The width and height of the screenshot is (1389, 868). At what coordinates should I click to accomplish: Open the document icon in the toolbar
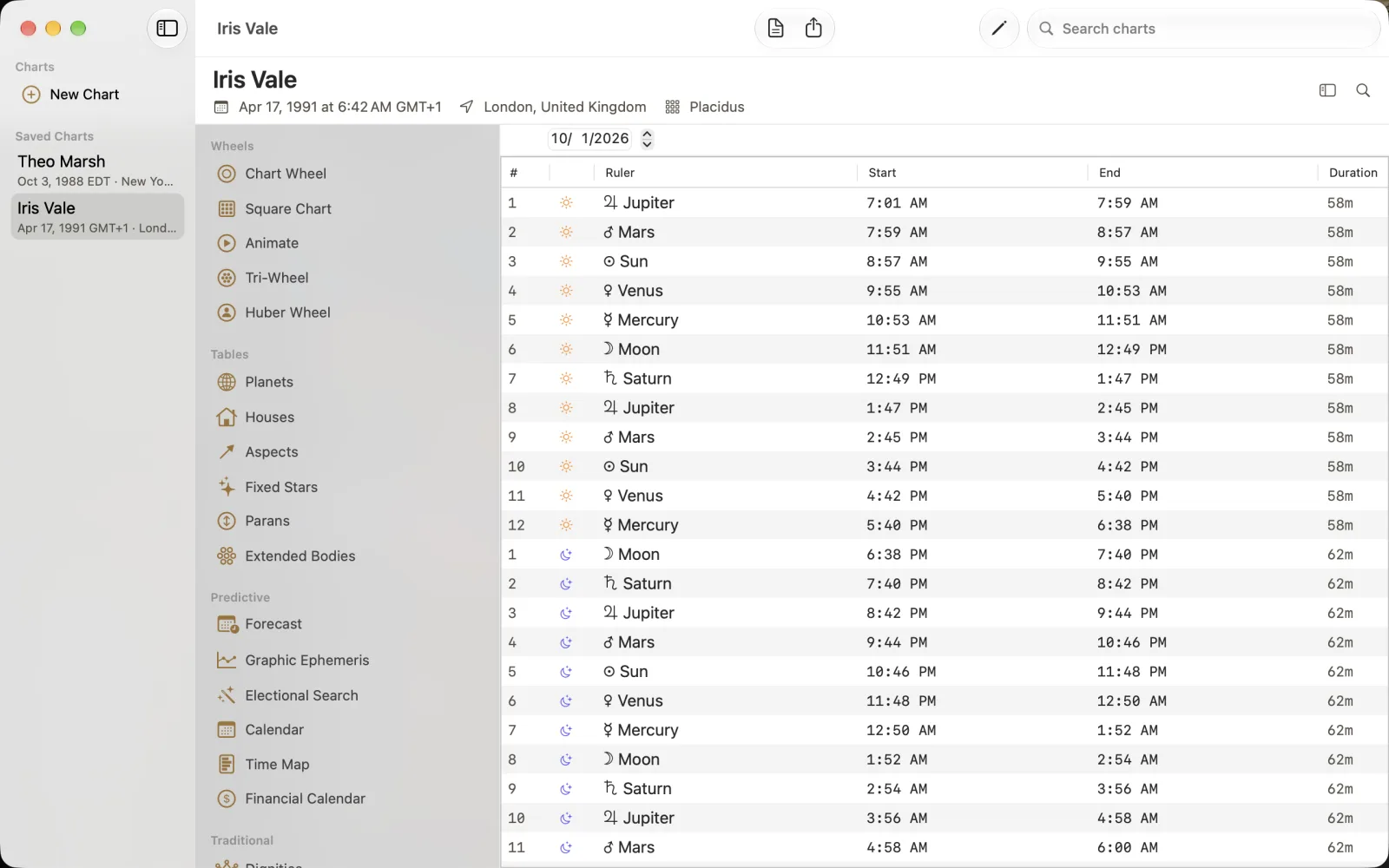coord(775,29)
